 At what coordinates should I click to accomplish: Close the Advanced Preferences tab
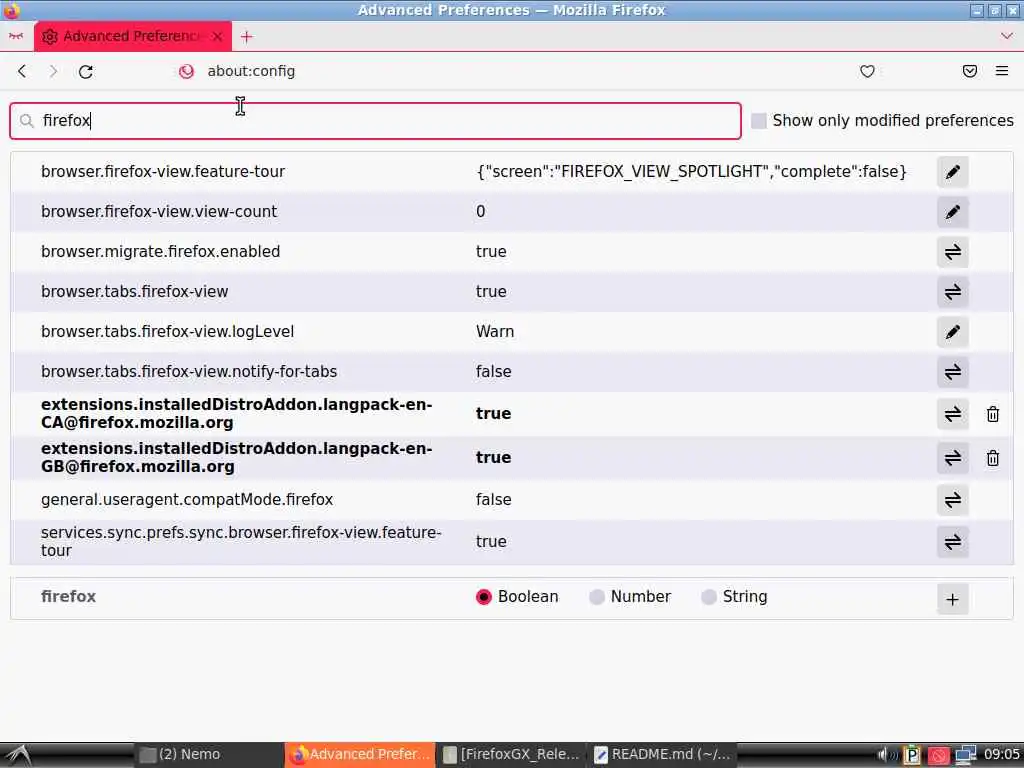point(217,37)
